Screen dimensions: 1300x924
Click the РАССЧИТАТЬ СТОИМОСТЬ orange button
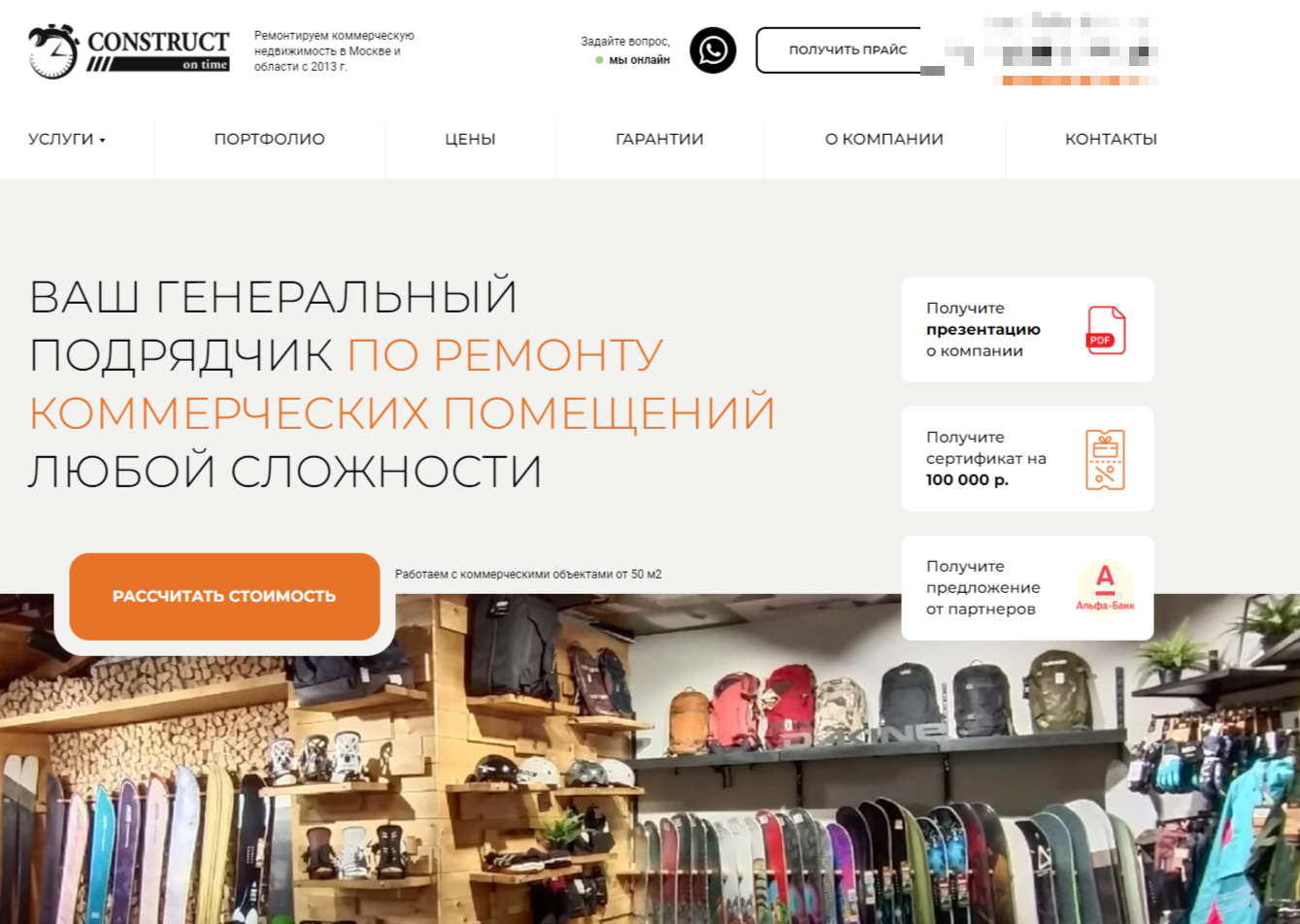pyautogui.click(x=224, y=596)
